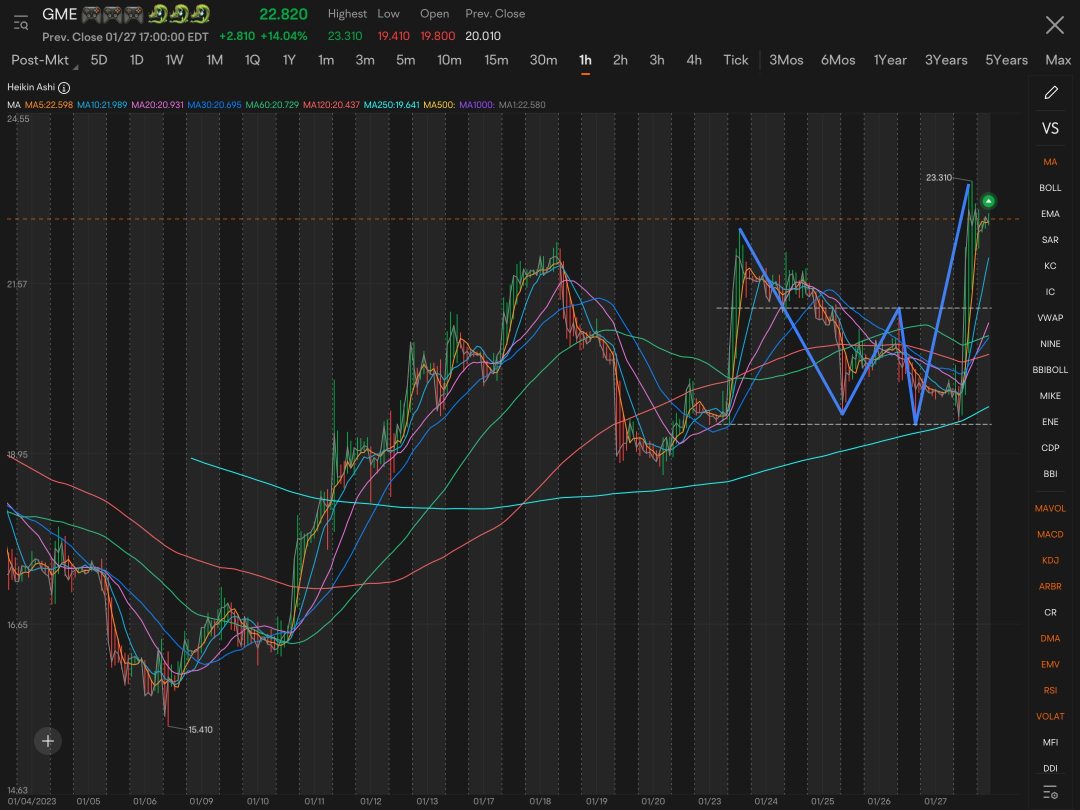The width and height of the screenshot is (1080, 810).
Task: Enable the MAVOL sub-indicator
Action: point(1050,508)
